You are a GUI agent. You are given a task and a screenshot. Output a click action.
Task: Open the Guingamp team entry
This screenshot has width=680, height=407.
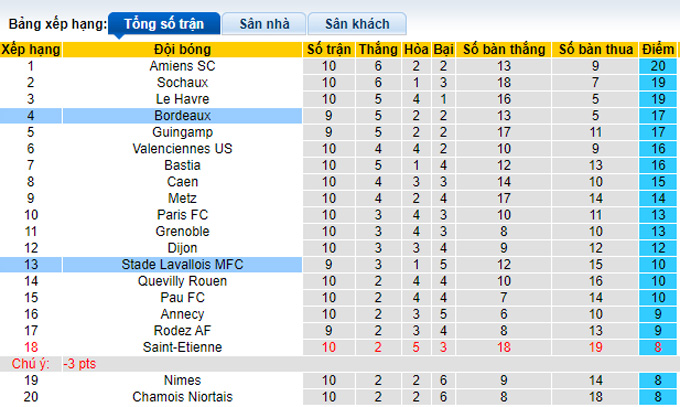(182, 132)
